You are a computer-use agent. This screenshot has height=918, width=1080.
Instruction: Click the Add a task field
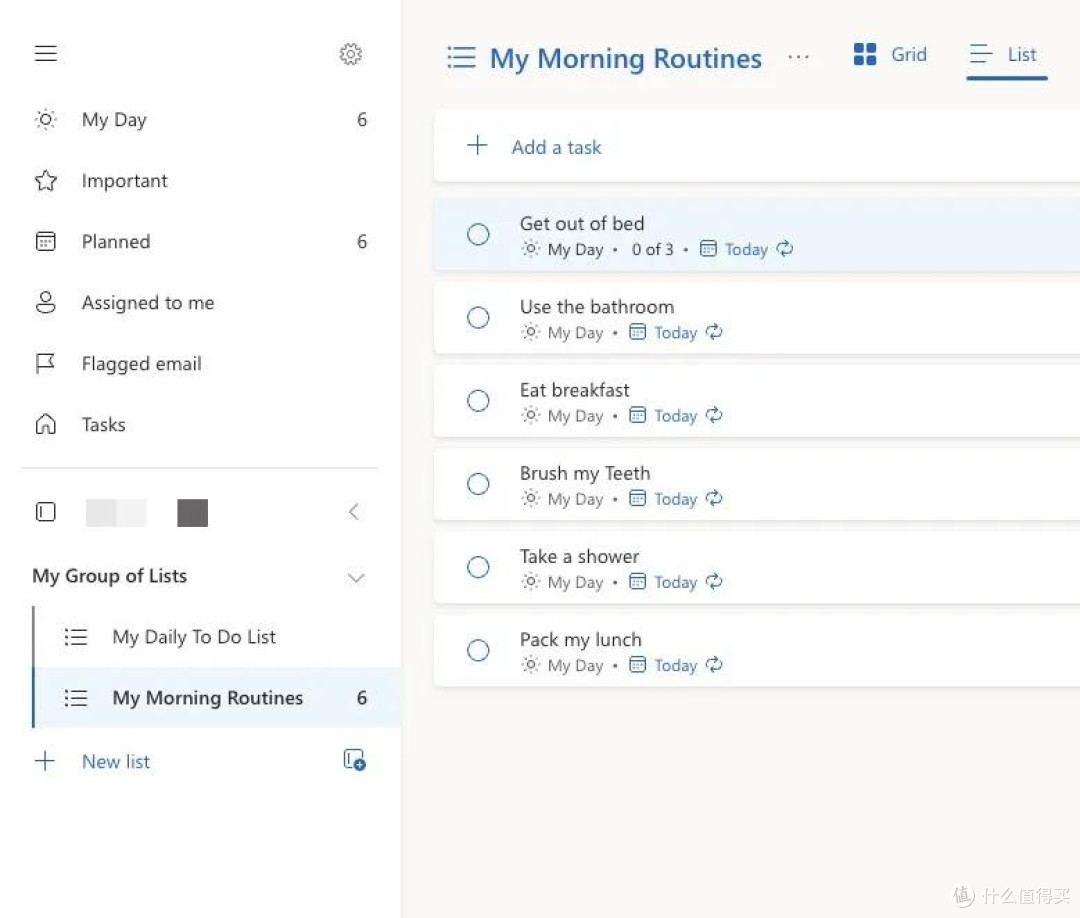[757, 146]
